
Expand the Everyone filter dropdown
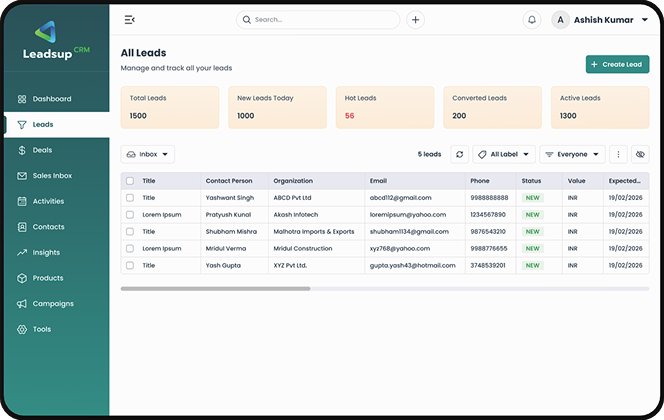(x=572, y=155)
